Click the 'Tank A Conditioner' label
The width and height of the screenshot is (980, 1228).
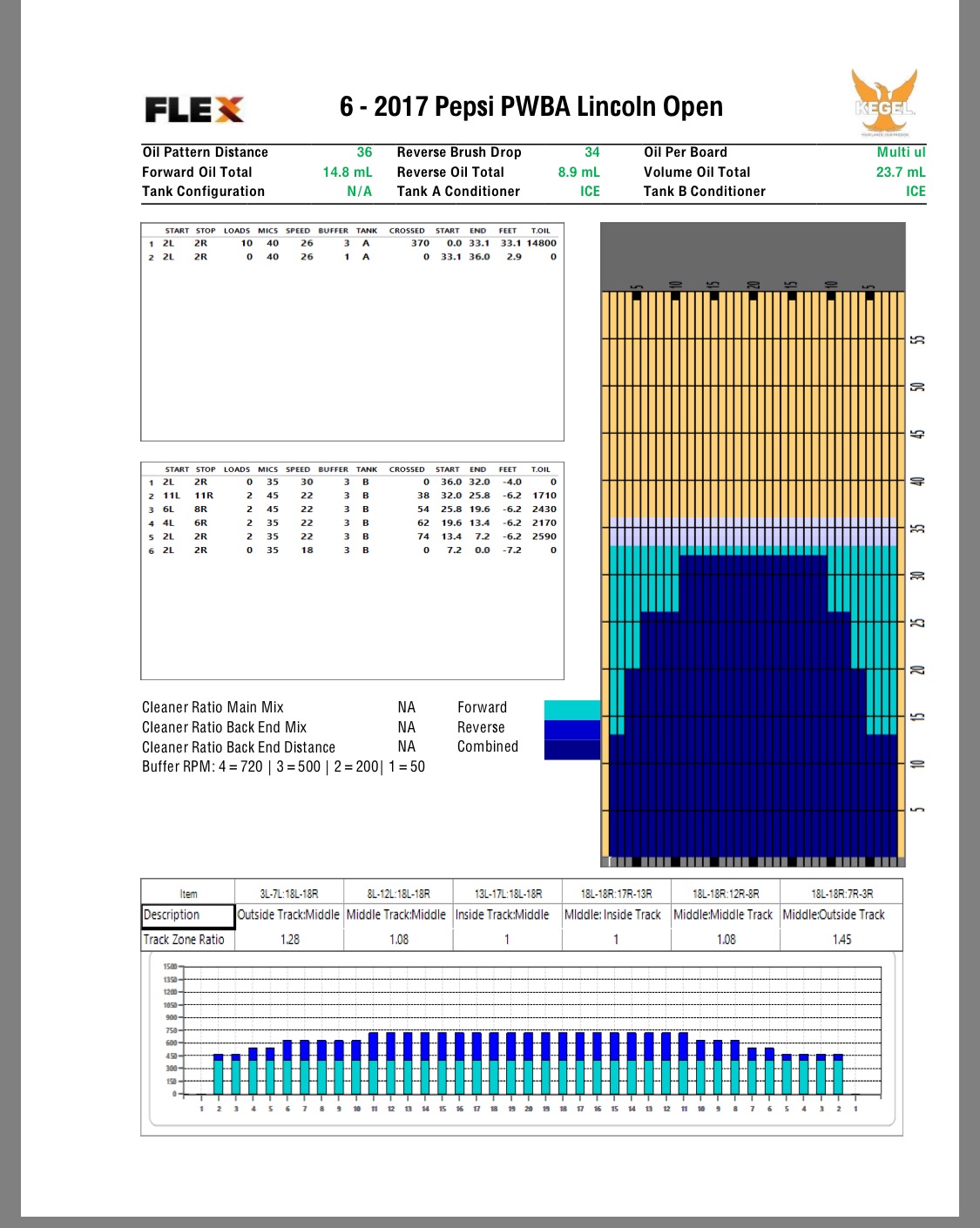click(458, 192)
